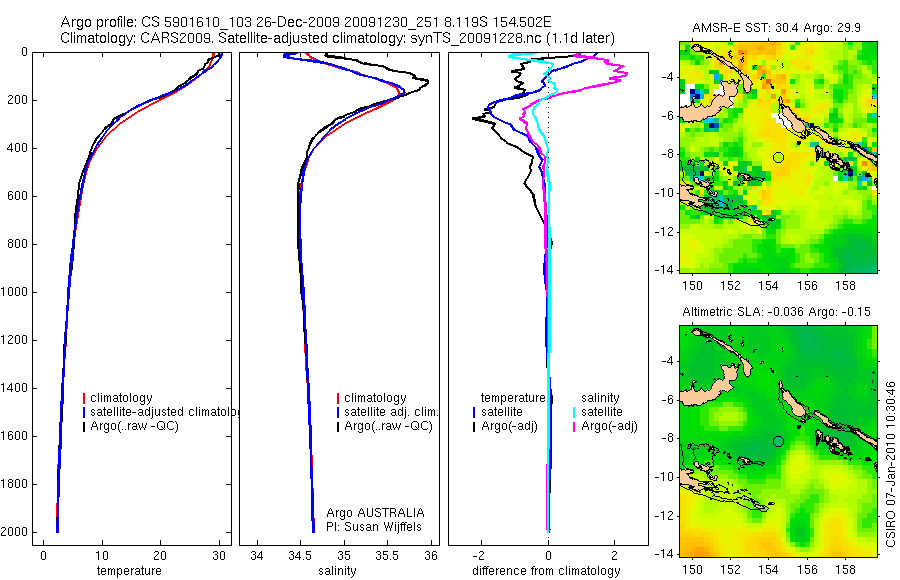Screen dimensions: 900x580
Task: Click blue satellite-adjusted climatology marker in temperature panel
Action: [84, 412]
